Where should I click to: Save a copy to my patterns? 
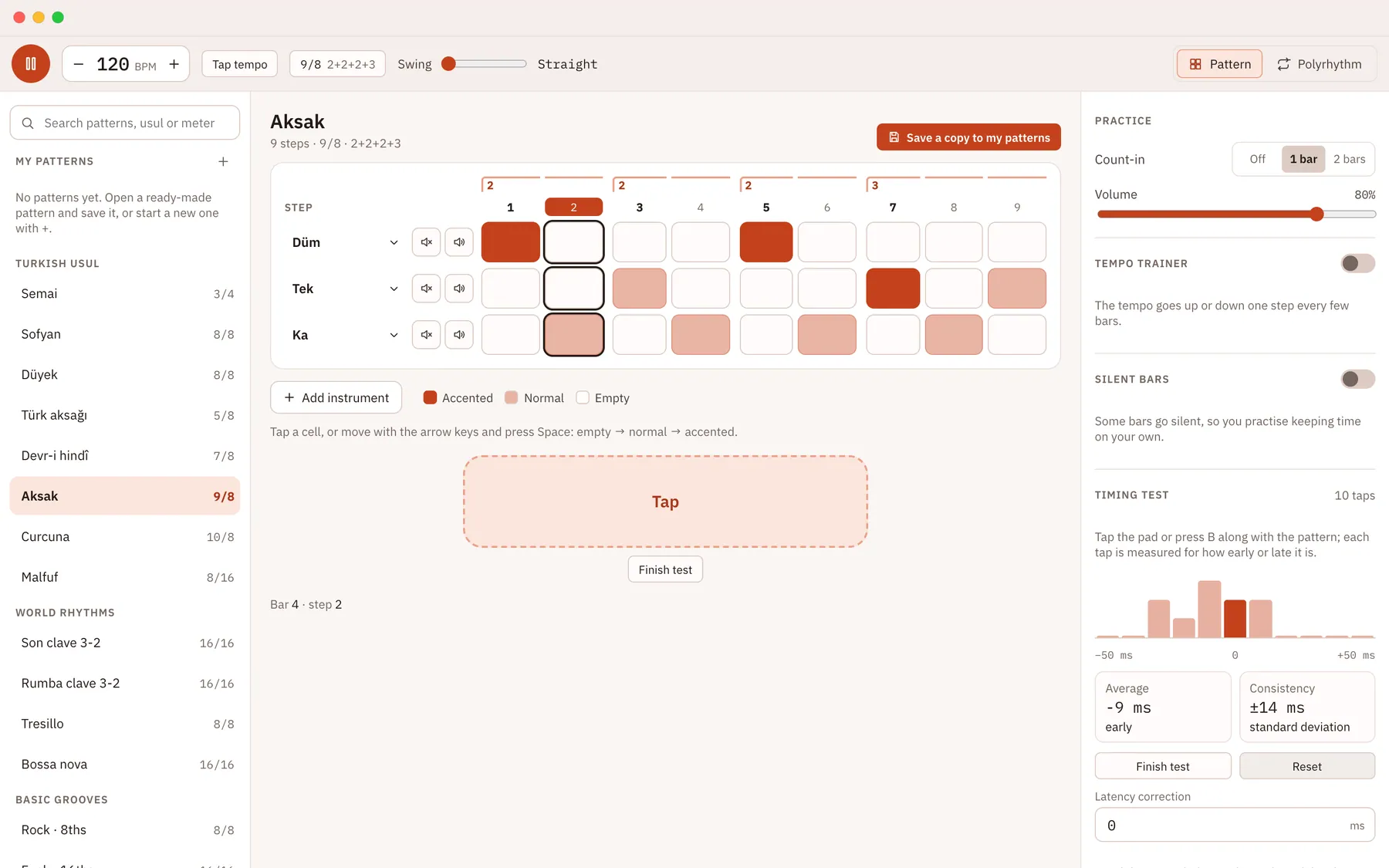(968, 137)
